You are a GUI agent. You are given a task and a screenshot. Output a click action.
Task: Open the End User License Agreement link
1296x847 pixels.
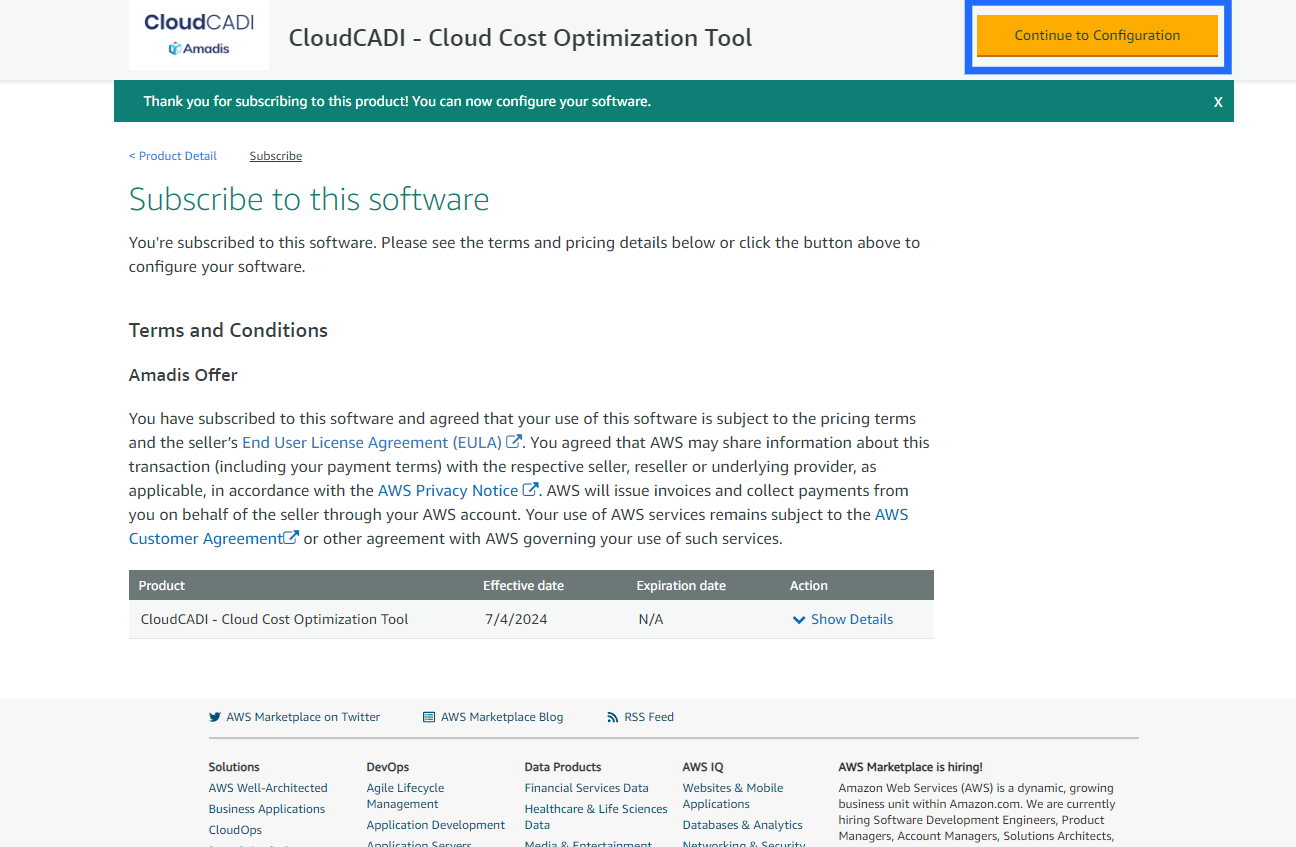tap(371, 442)
